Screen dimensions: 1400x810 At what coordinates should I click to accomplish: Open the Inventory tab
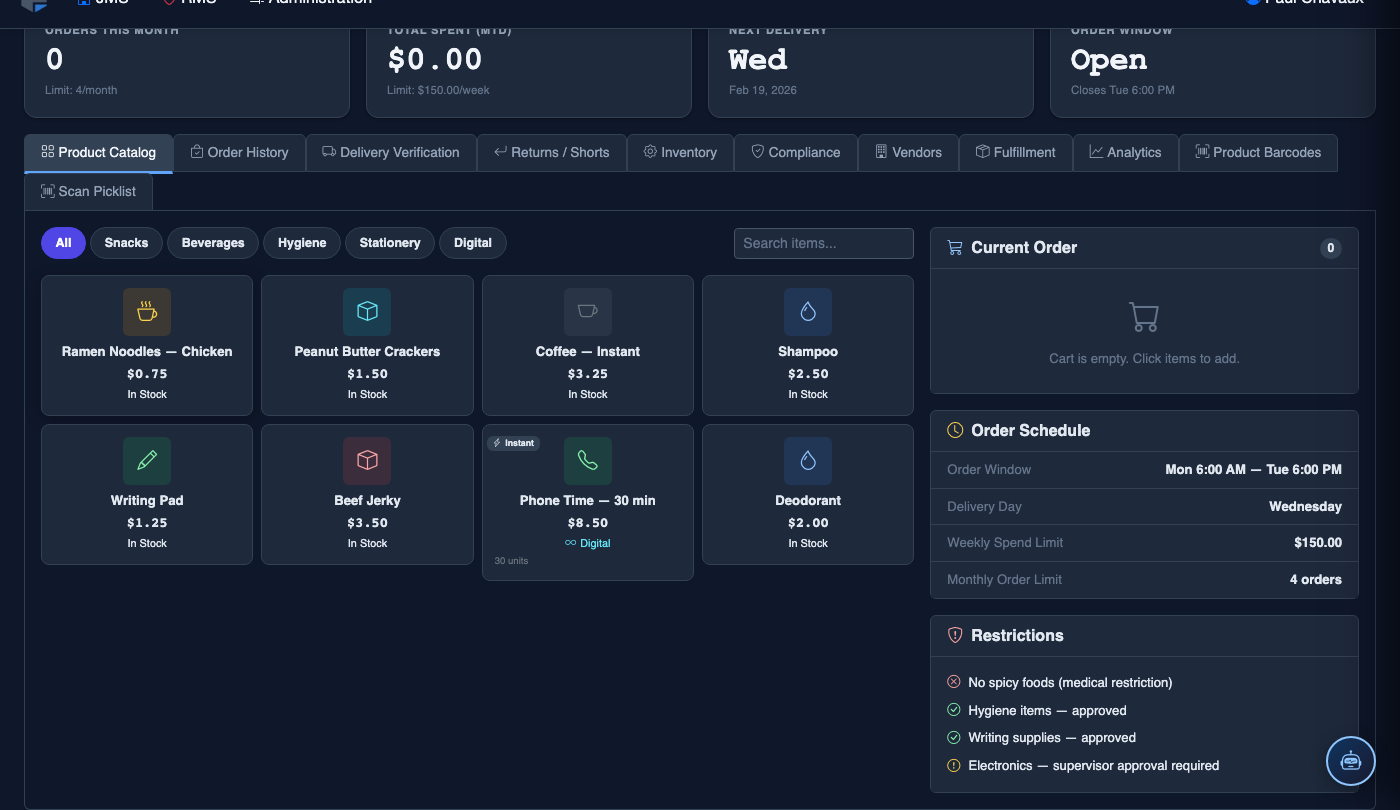tap(680, 153)
